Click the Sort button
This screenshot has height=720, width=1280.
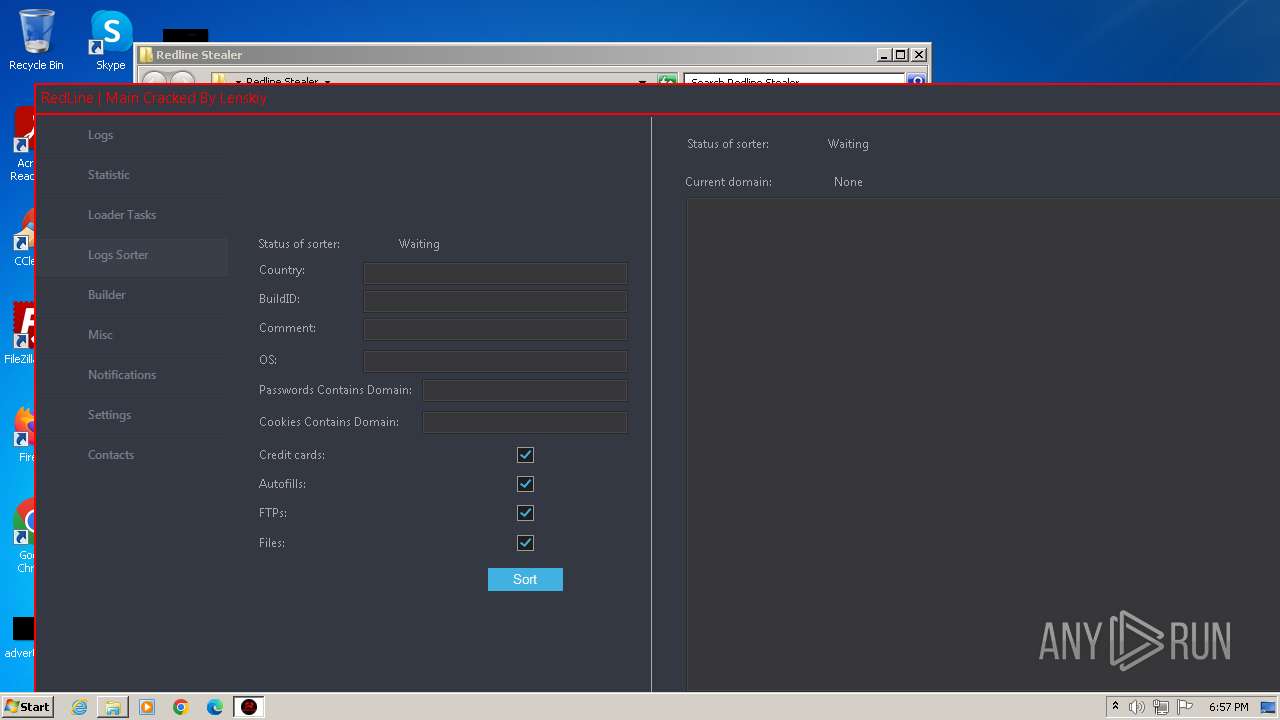coord(525,580)
